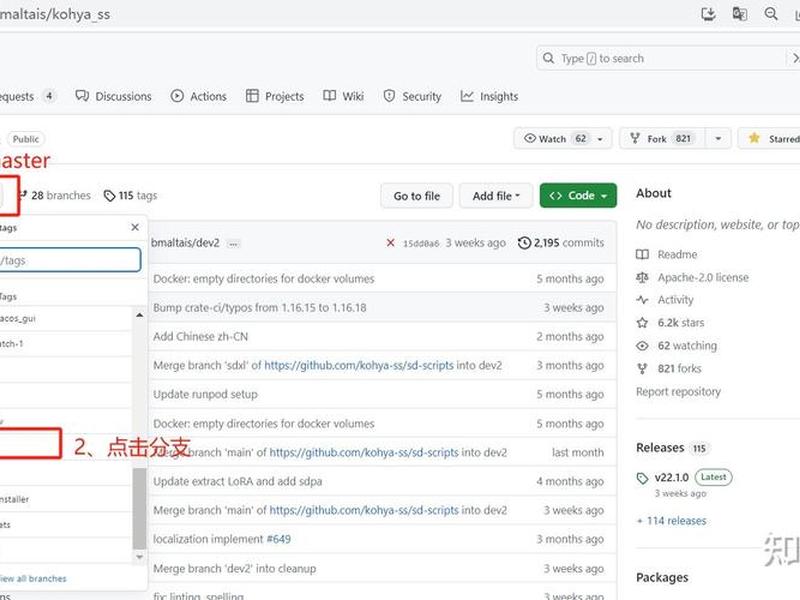This screenshot has width=800, height=600.
Task: Click the Readme book icon
Action: pos(642,254)
